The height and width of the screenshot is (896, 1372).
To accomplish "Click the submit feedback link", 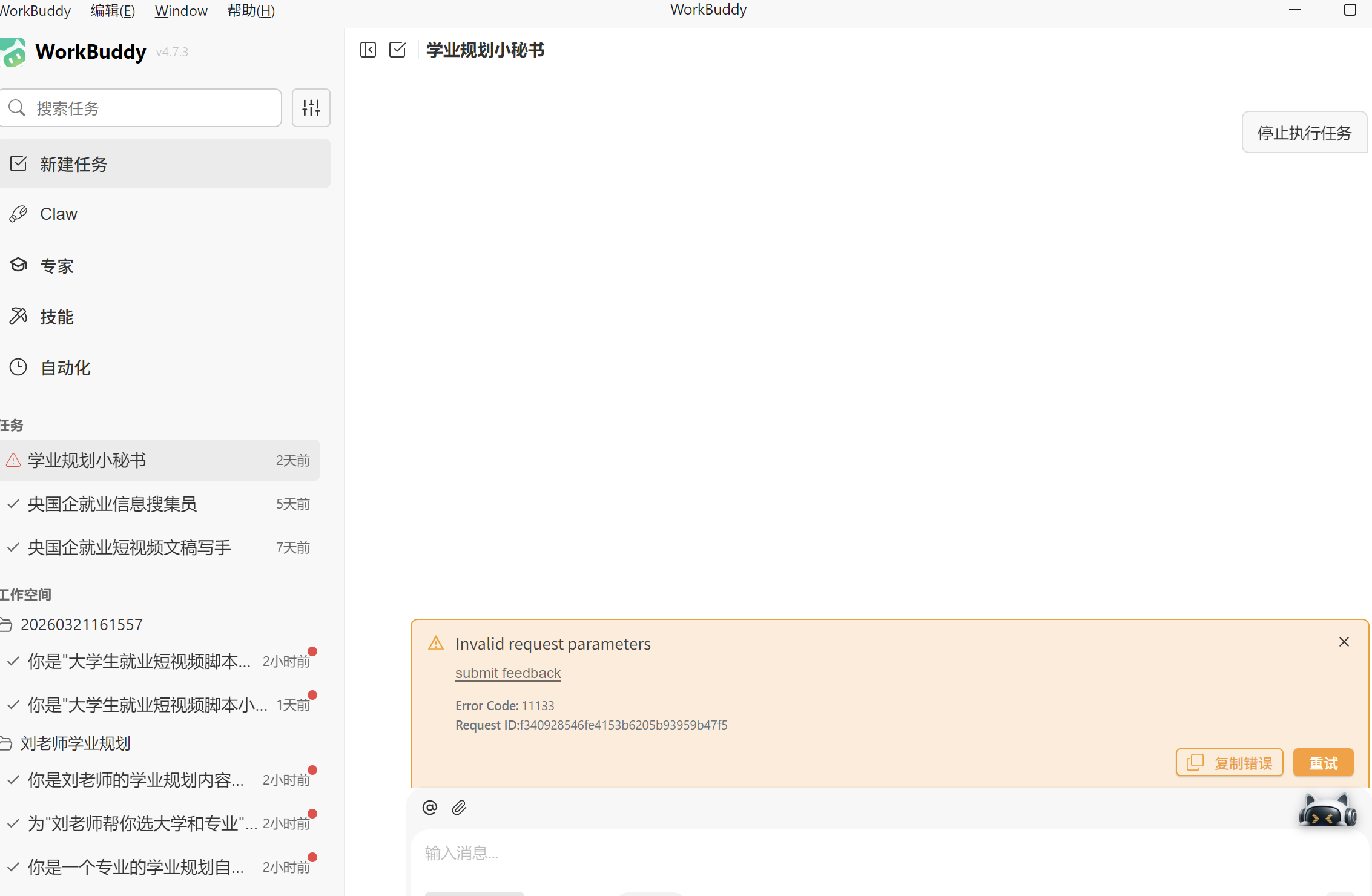I will point(507,673).
